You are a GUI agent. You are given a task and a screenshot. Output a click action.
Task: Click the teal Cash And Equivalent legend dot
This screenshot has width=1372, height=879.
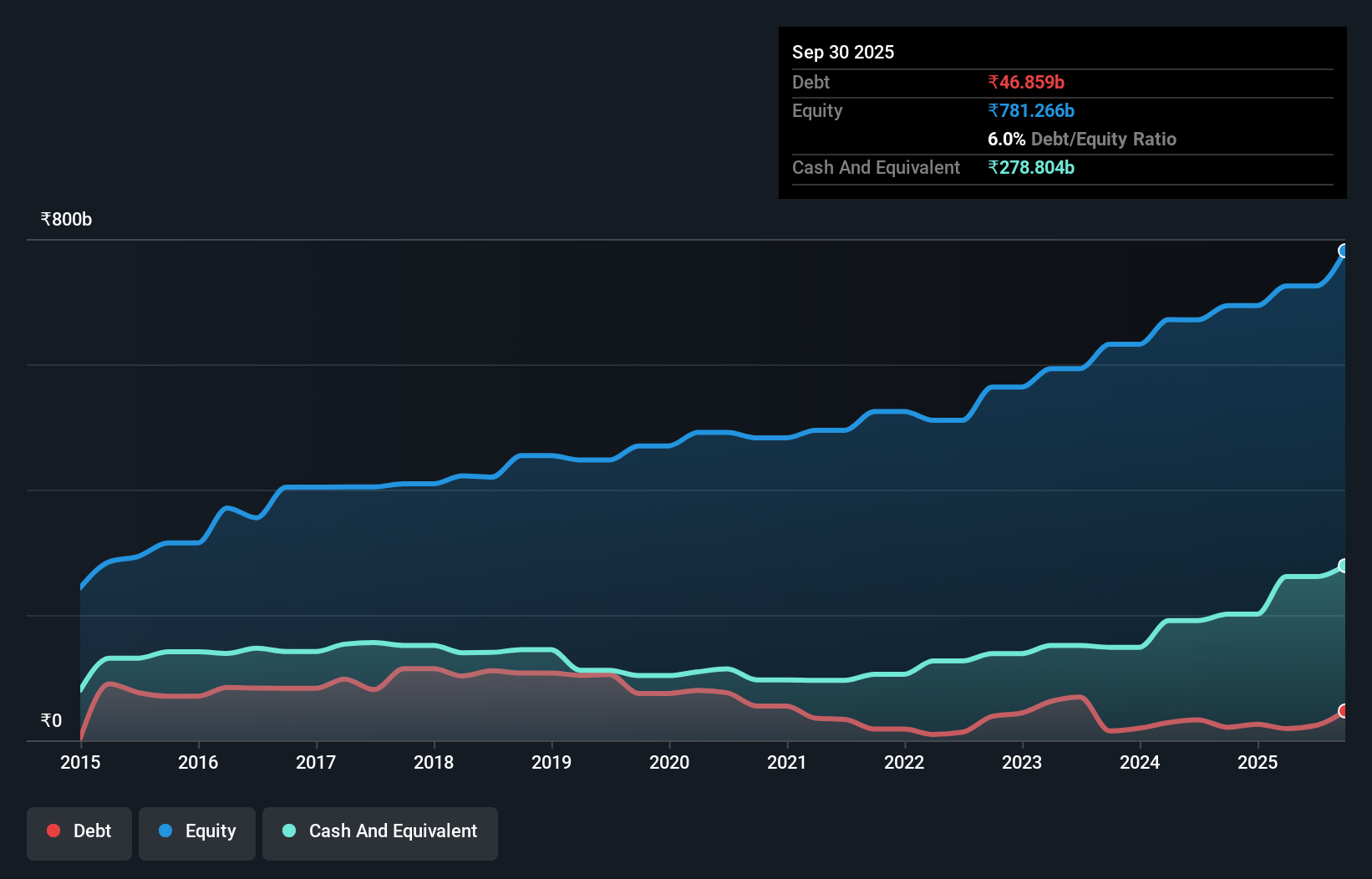288,831
